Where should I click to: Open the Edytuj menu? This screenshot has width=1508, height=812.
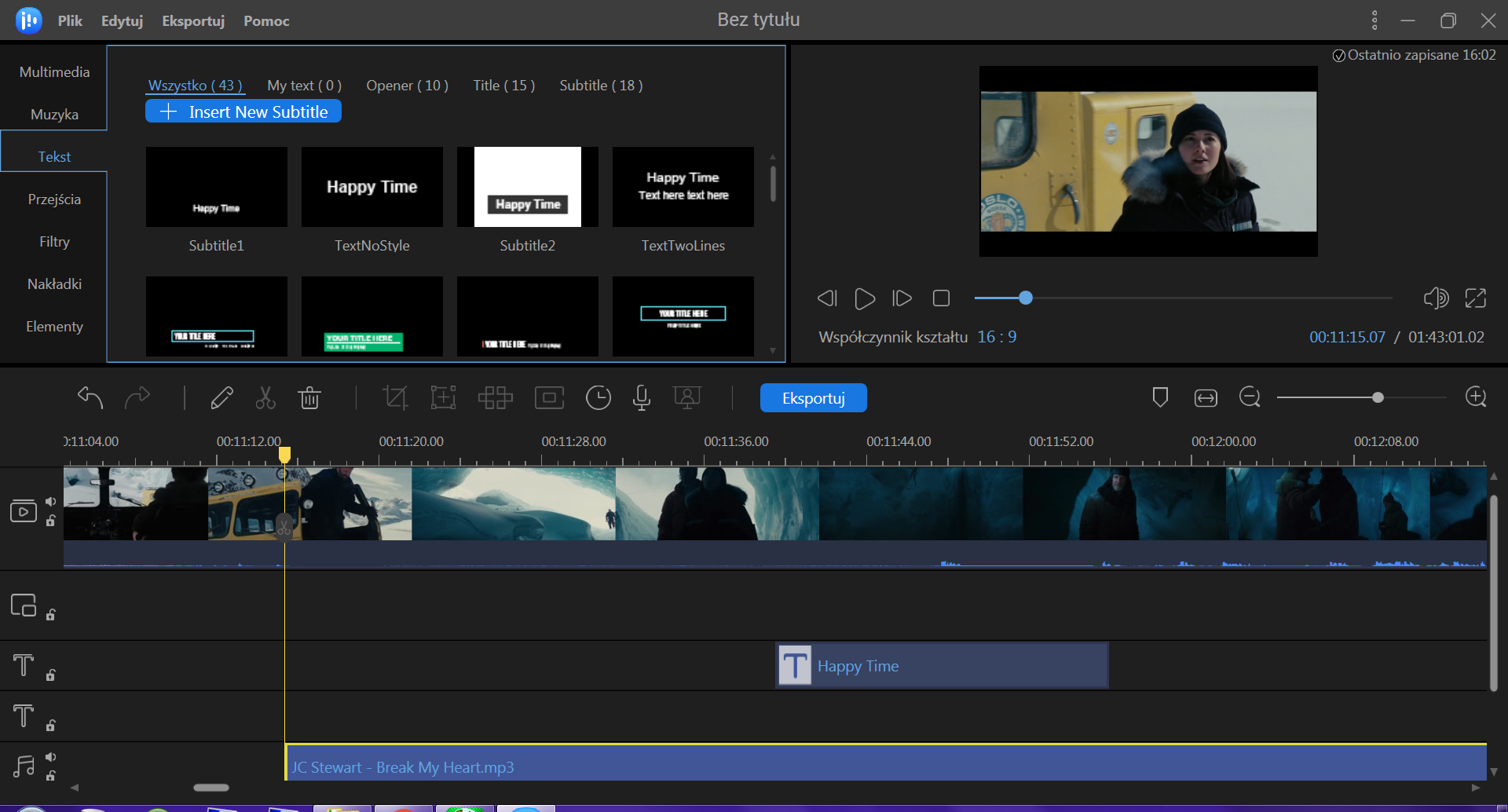(x=122, y=21)
